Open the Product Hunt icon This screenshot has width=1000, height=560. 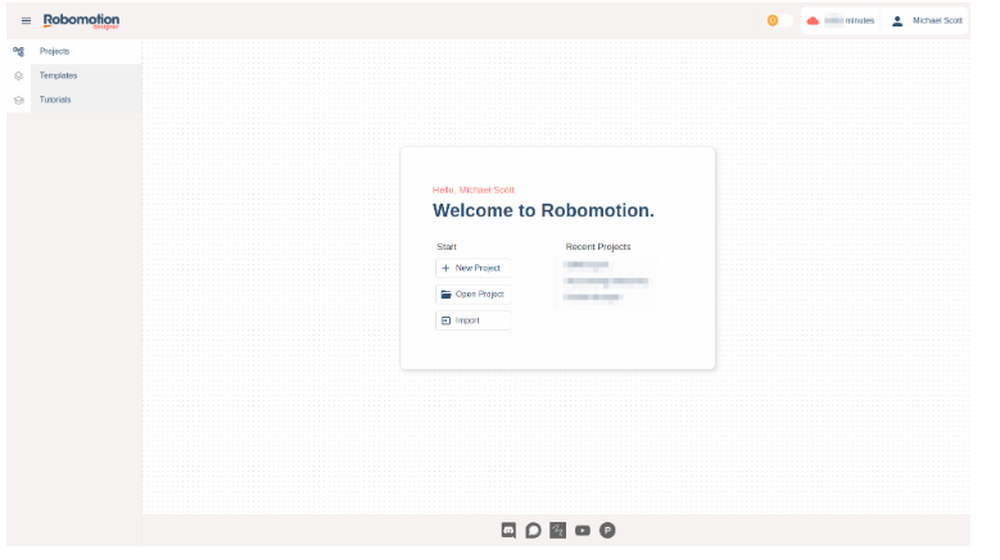[607, 531]
